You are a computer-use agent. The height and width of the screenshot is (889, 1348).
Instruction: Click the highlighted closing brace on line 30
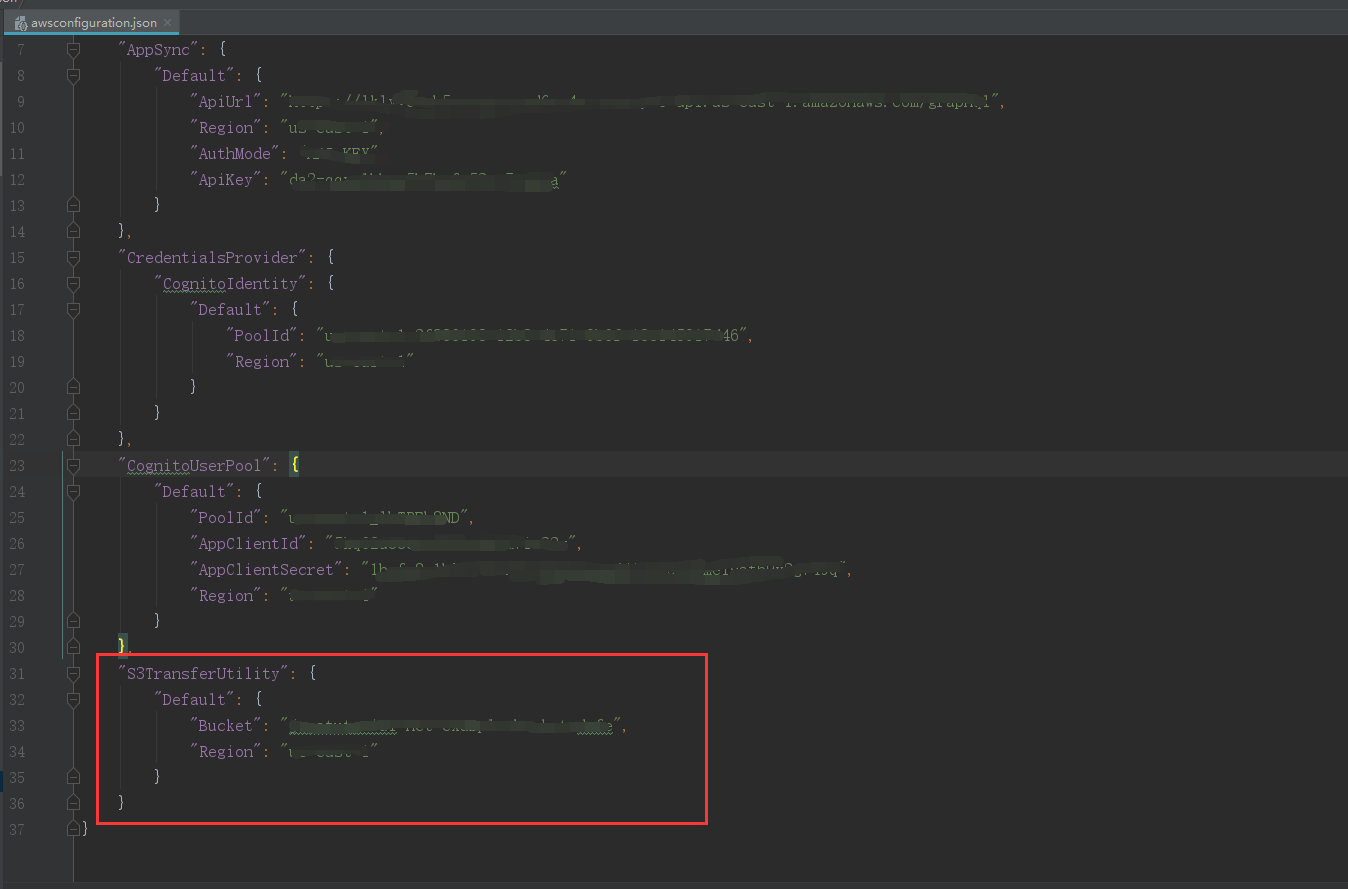(x=122, y=647)
